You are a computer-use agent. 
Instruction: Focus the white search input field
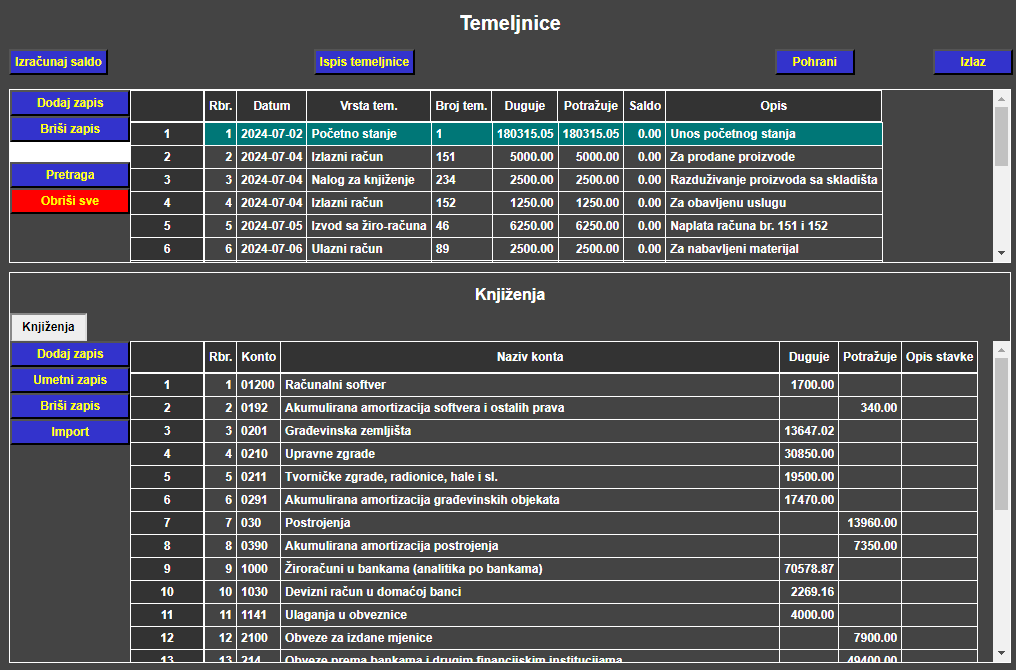click(x=70, y=152)
